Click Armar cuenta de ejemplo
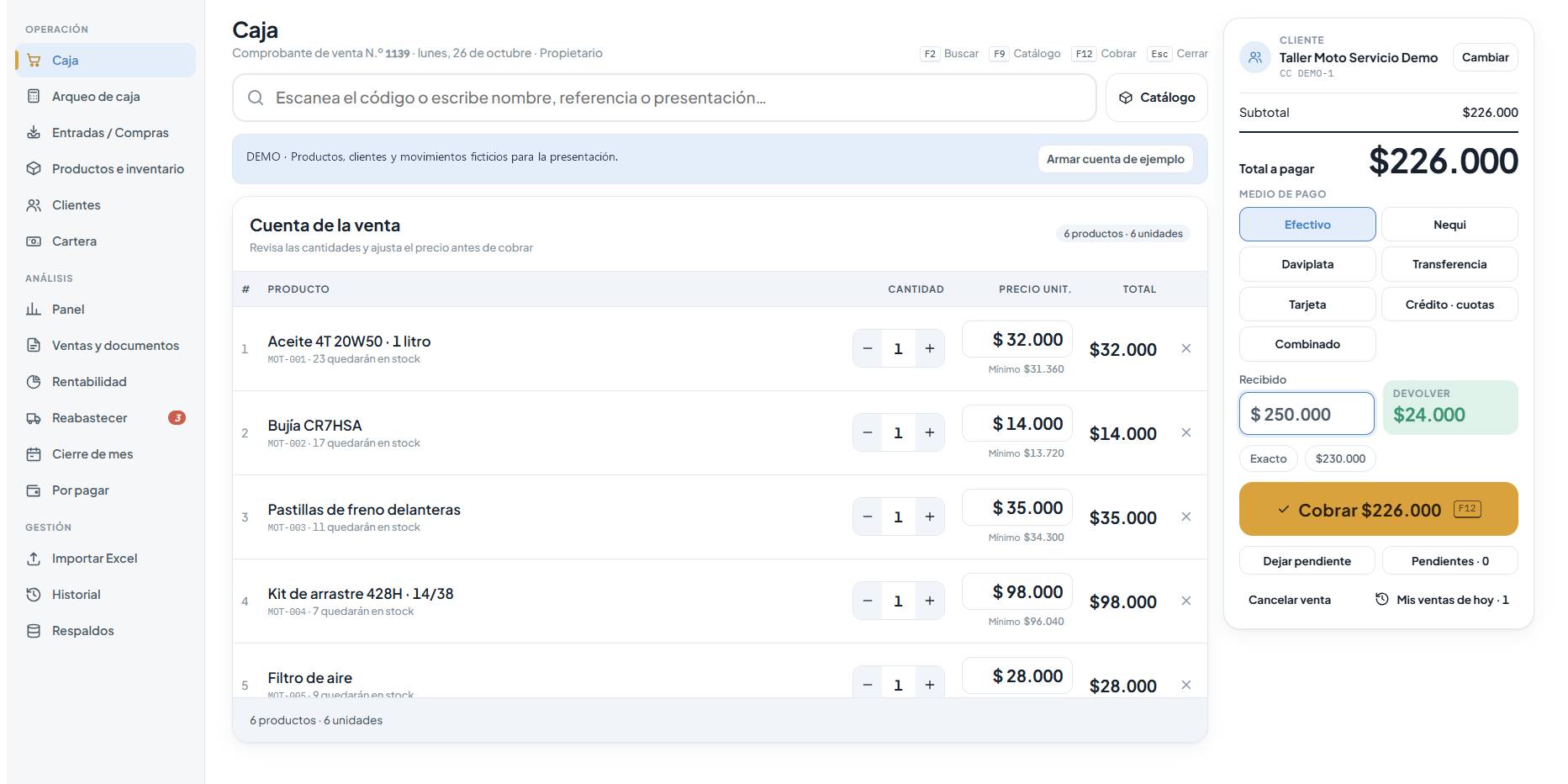This screenshot has height=784, width=1568. tap(1115, 159)
